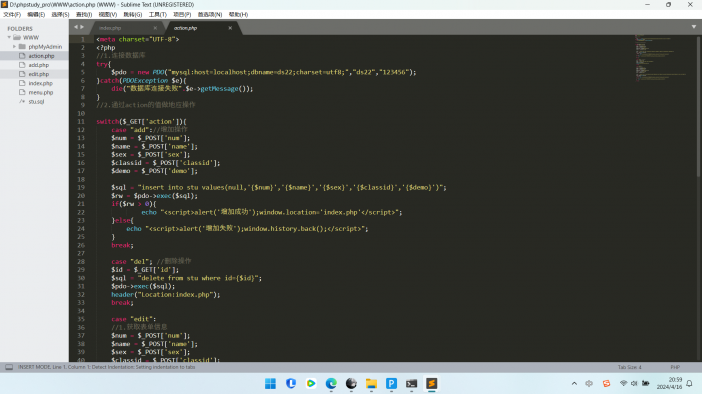Image resolution: width=702 pixels, height=394 pixels.
Task: Open the Windows Start menu
Action: point(270,384)
